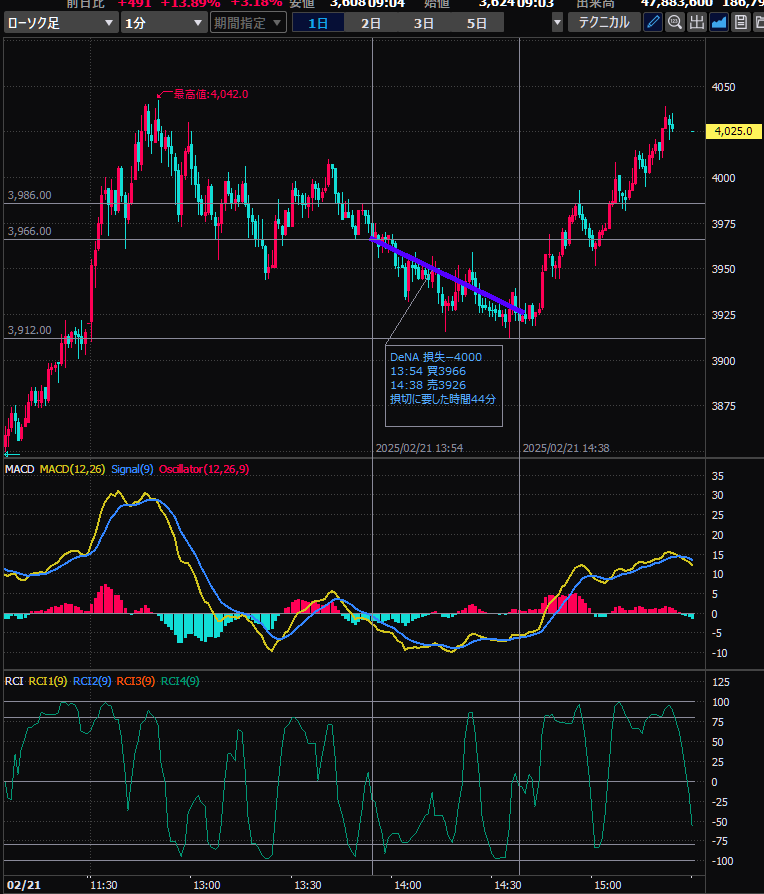Click the DeNA 損失 annotation box
The image size is (764, 894).
tap(443, 385)
